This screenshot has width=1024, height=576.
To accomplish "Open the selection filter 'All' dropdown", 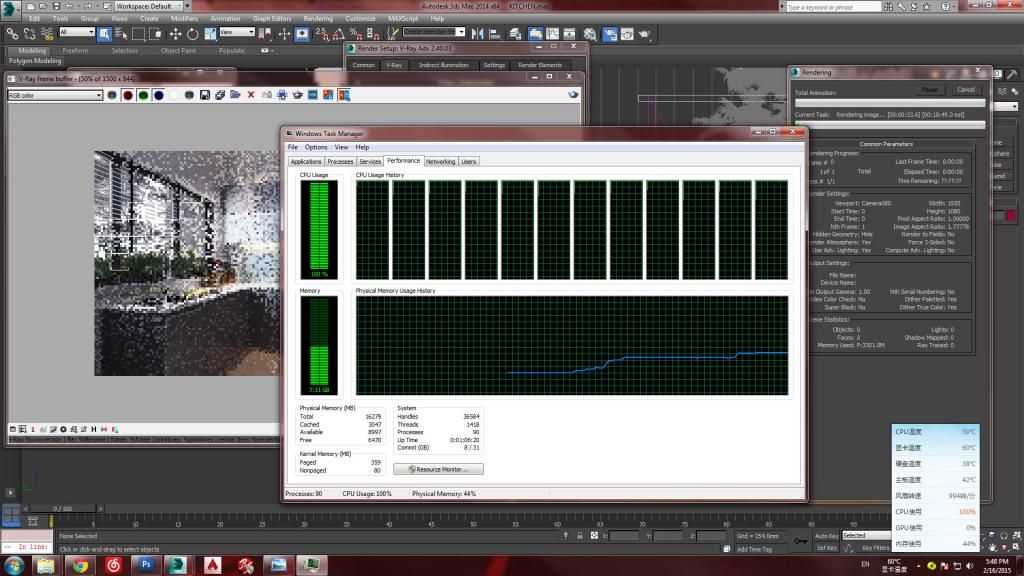I will coord(77,32).
